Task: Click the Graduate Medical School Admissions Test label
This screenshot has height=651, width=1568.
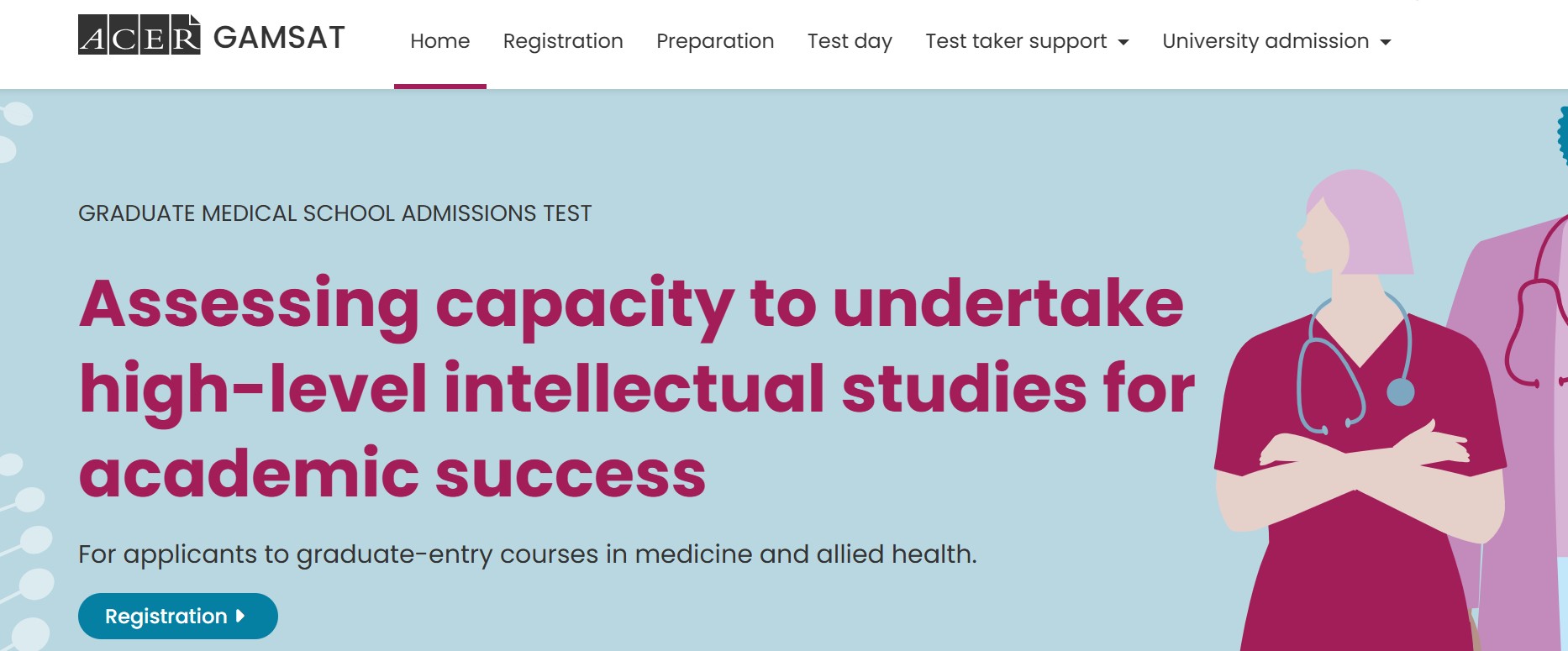Action: point(334,213)
